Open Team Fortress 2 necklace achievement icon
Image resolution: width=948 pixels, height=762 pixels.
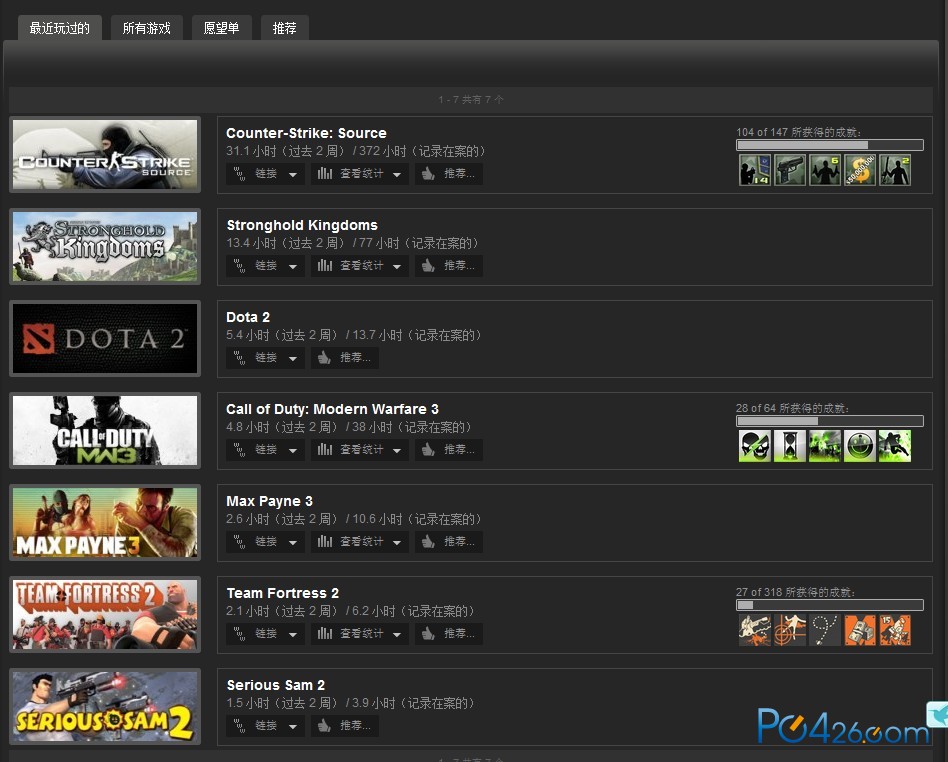pyautogui.click(x=825, y=630)
